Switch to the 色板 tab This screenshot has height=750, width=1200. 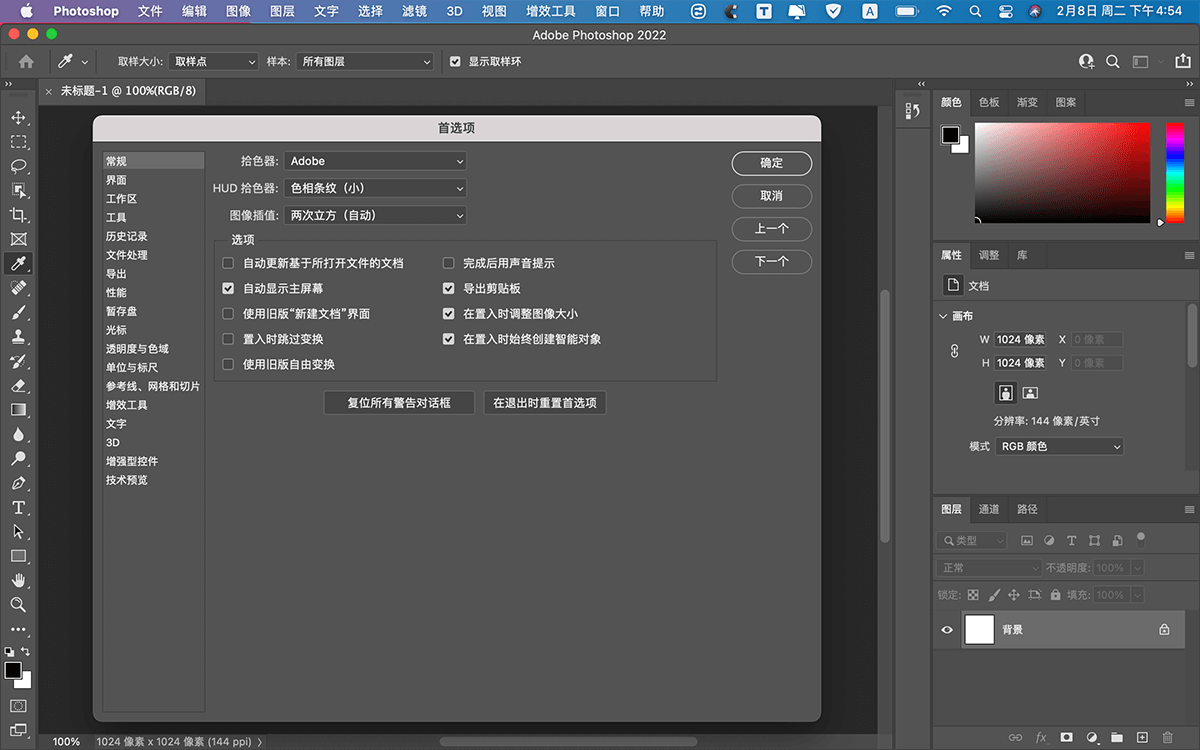coord(989,102)
